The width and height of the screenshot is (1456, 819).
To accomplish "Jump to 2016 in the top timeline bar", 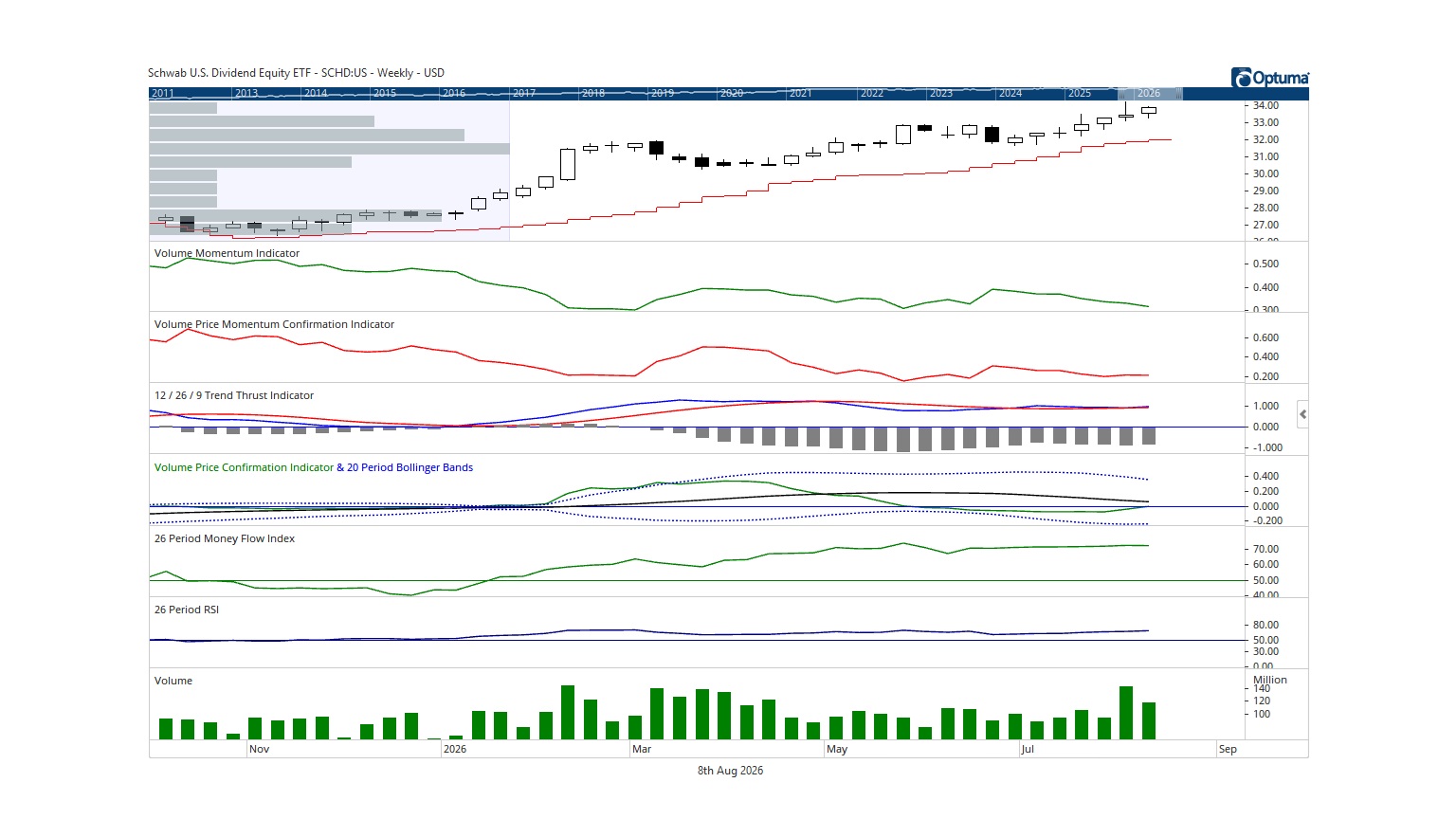I will click(454, 94).
